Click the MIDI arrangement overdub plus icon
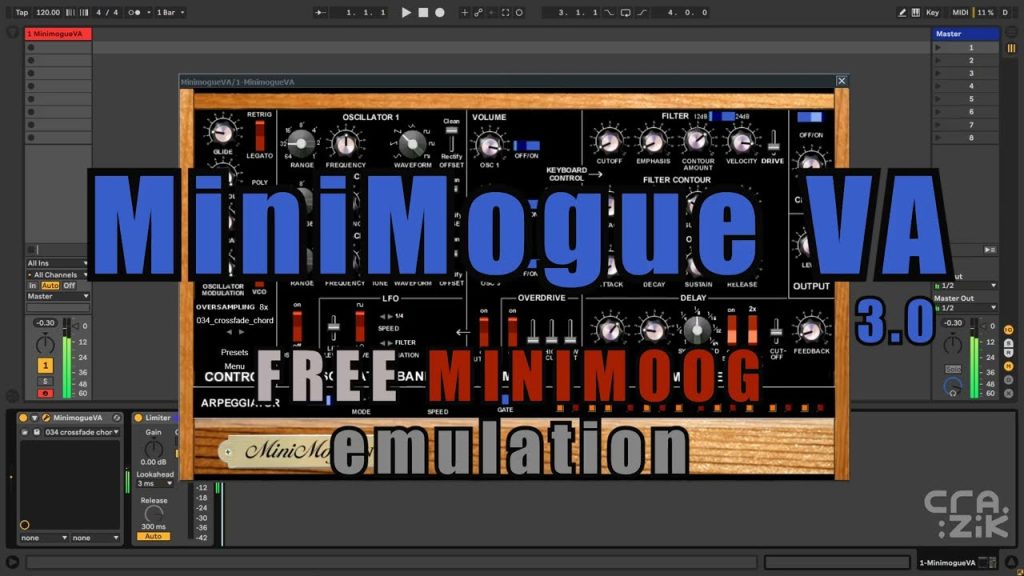The width and height of the screenshot is (1024, 576). pyautogui.click(x=464, y=12)
